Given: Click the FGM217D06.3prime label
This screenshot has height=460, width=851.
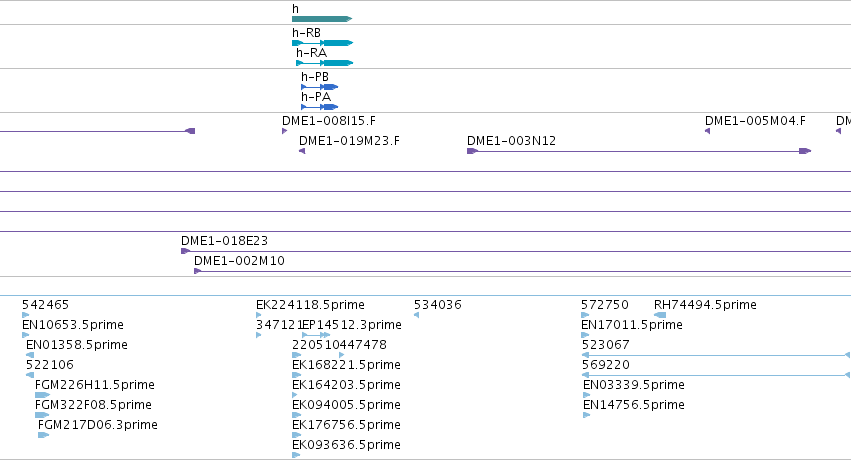Looking at the screenshot, I should point(98,425).
